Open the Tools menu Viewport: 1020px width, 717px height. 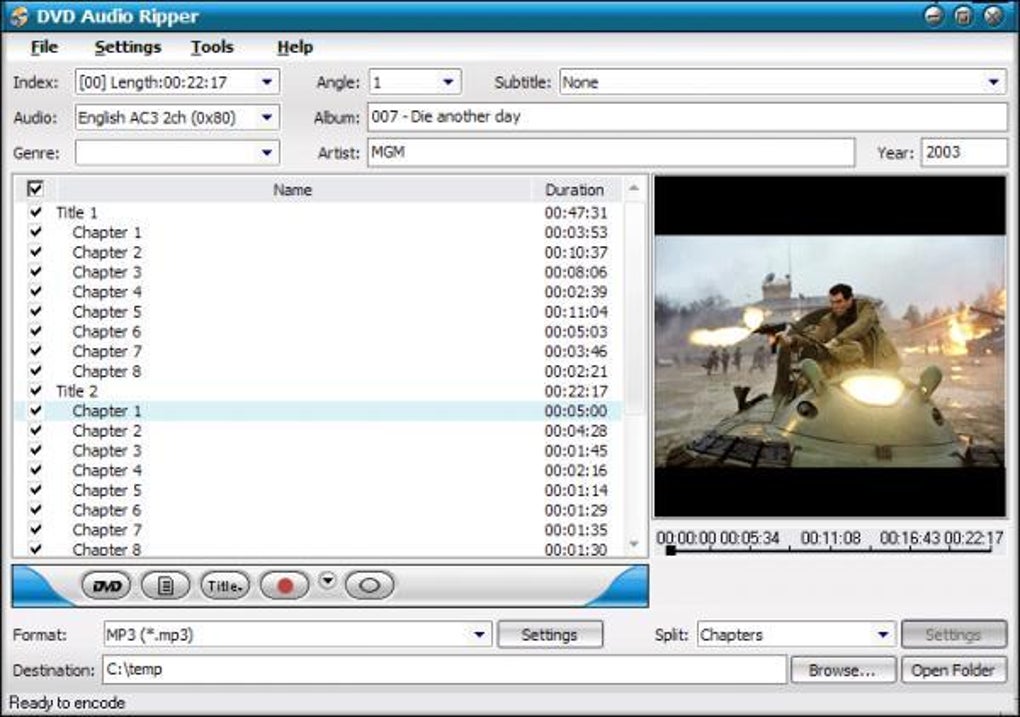(212, 47)
